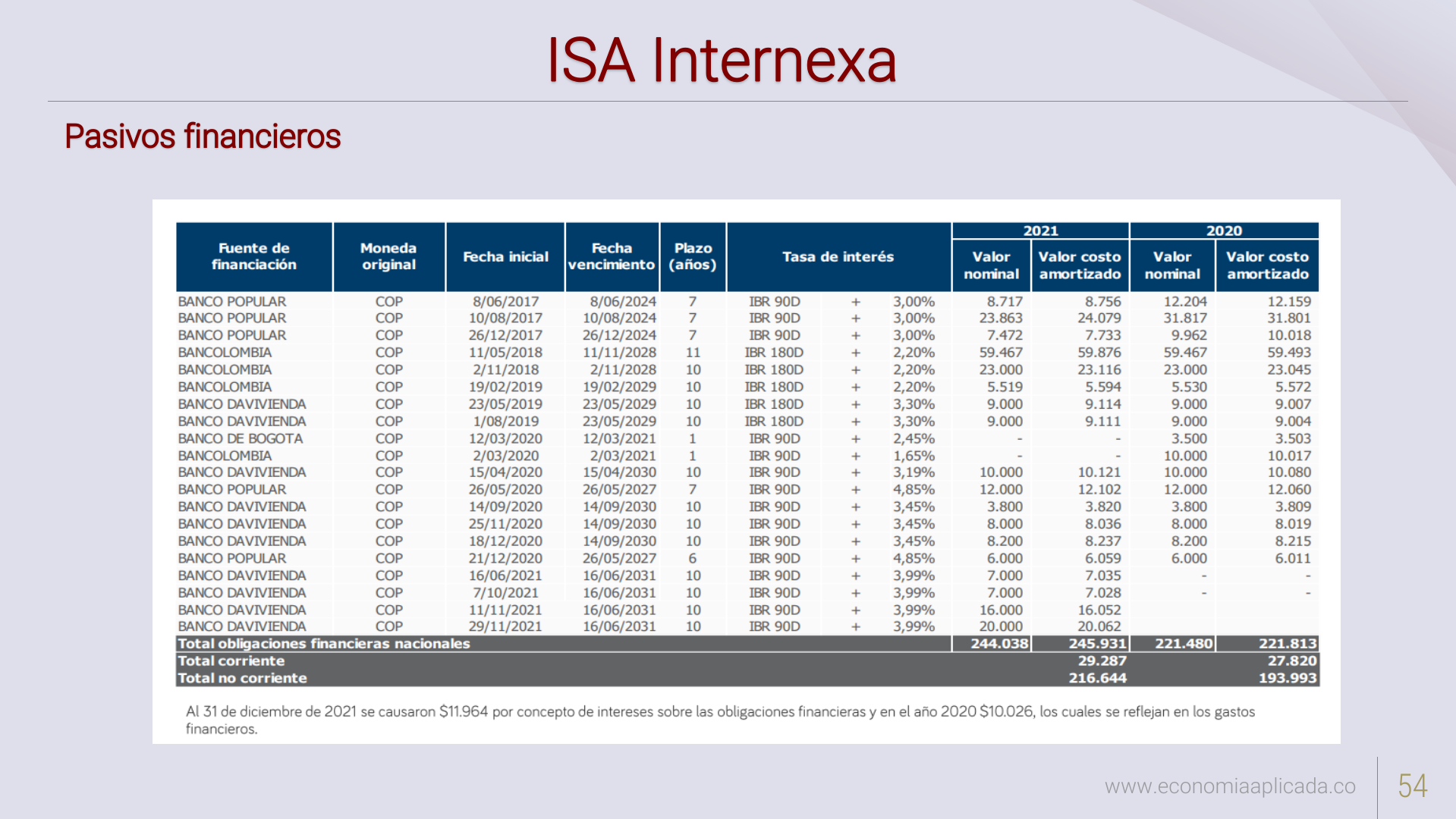Click the "Pasivos financieros" subtitle
The width and height of the screenshot is (1456, 819).
(x=203, y=136)
